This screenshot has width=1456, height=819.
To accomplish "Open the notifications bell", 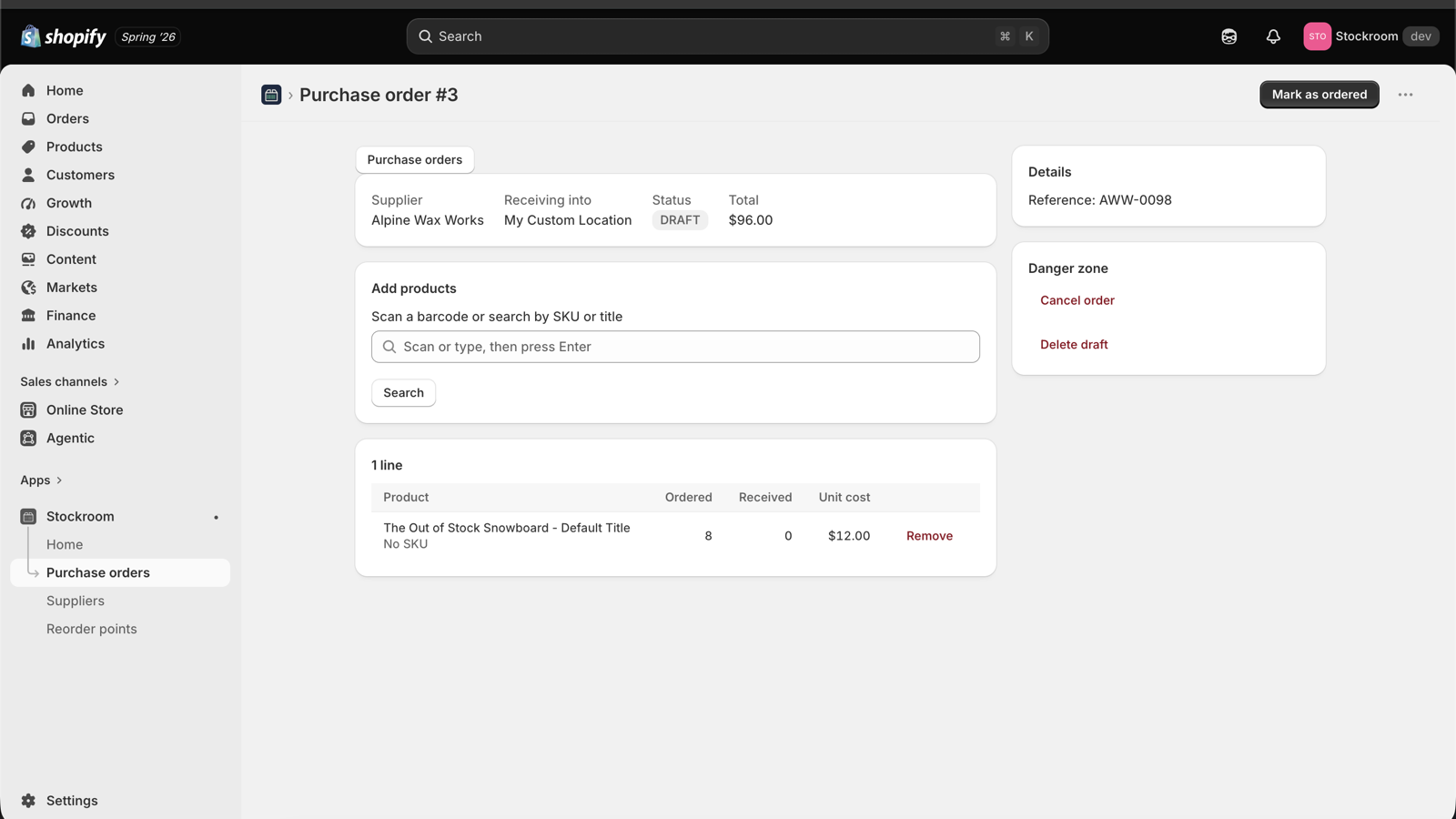I will pyautogui.click(x=1273, y=36).
